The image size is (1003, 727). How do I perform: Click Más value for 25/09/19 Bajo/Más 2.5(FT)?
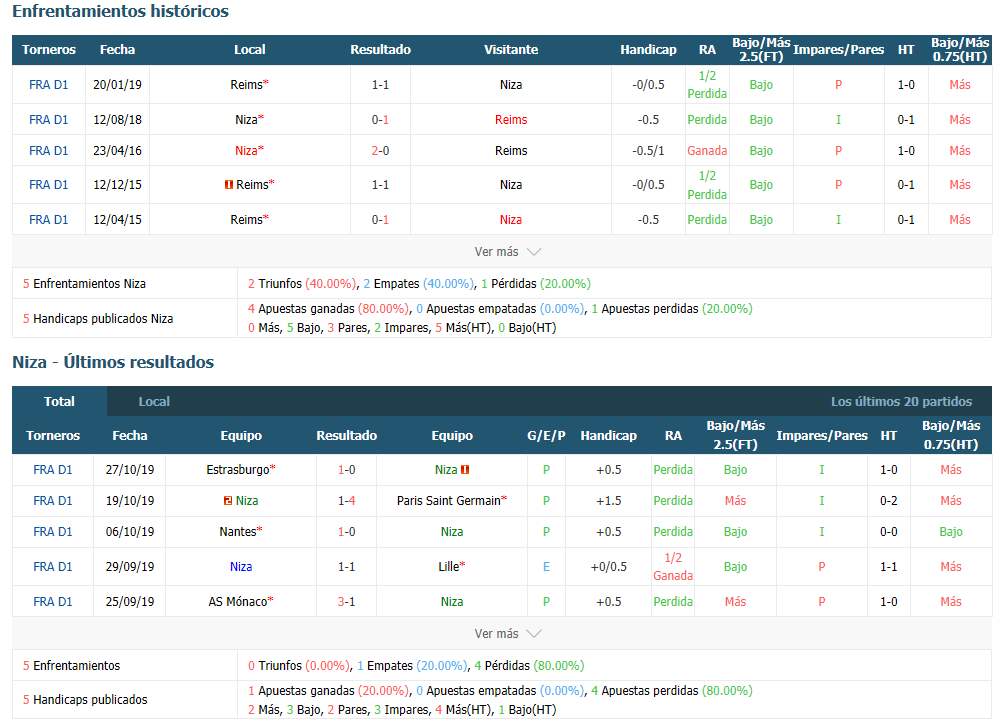point(735,602)
